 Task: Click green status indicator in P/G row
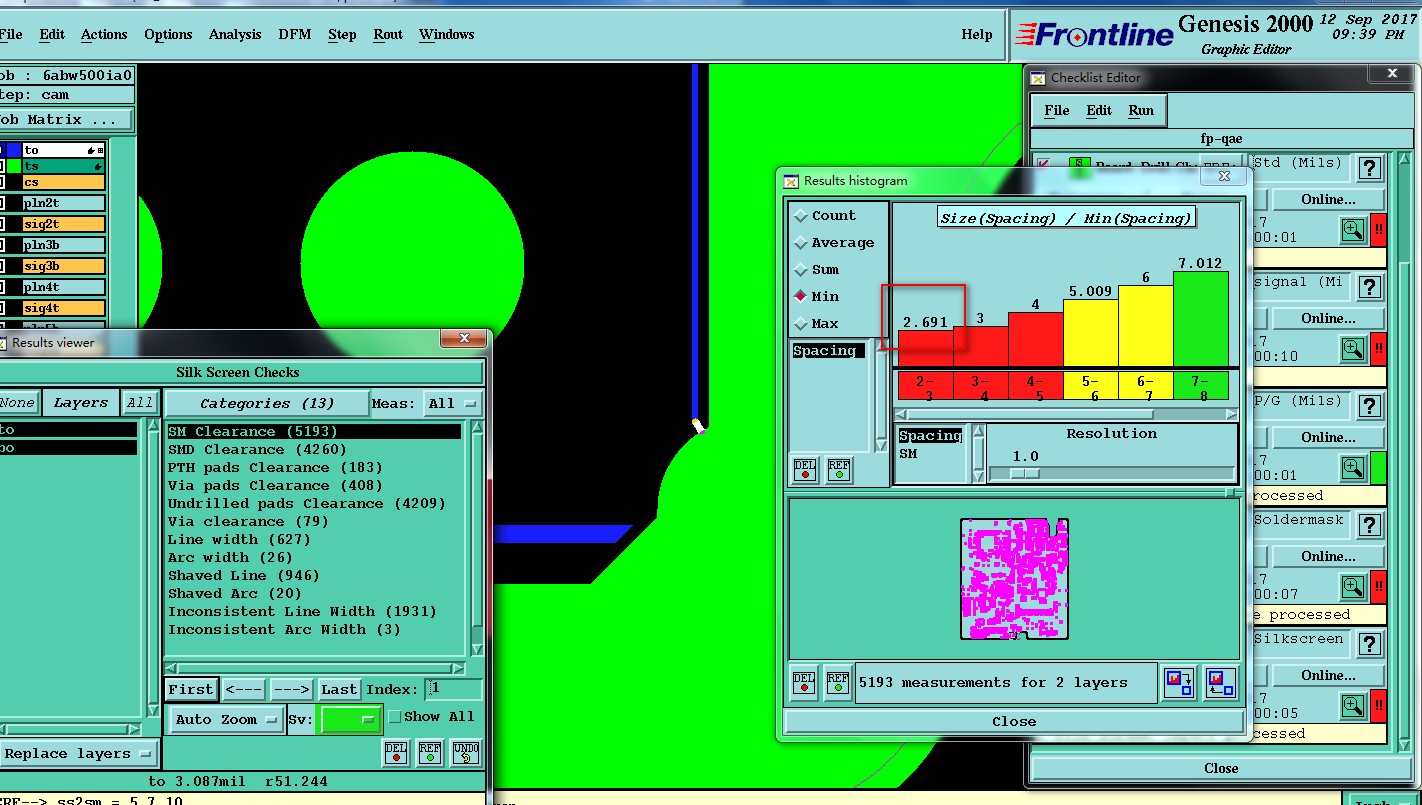pos(1379,468)
